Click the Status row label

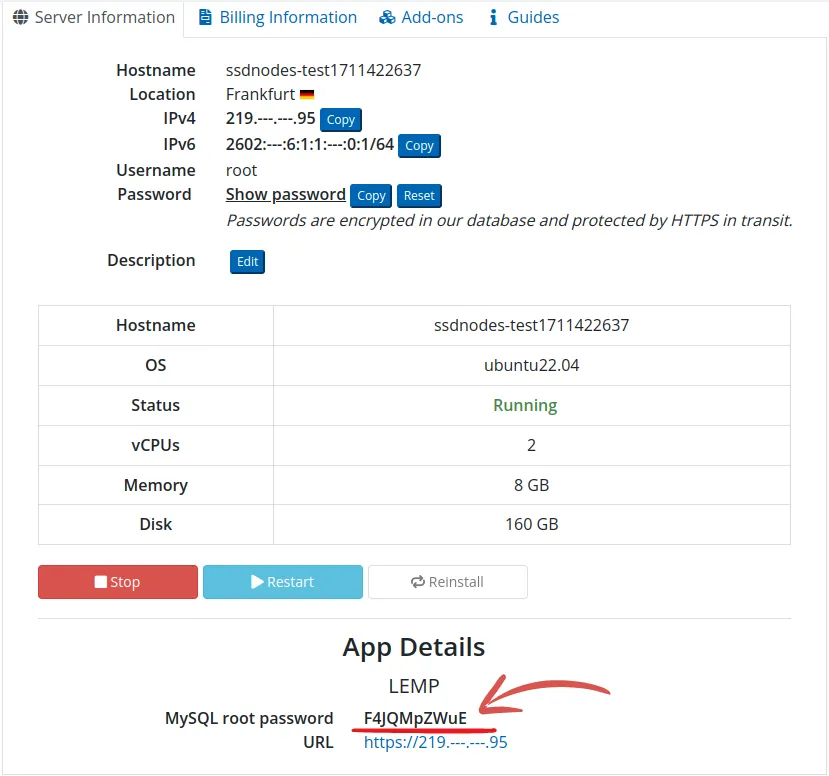[155, 405]
